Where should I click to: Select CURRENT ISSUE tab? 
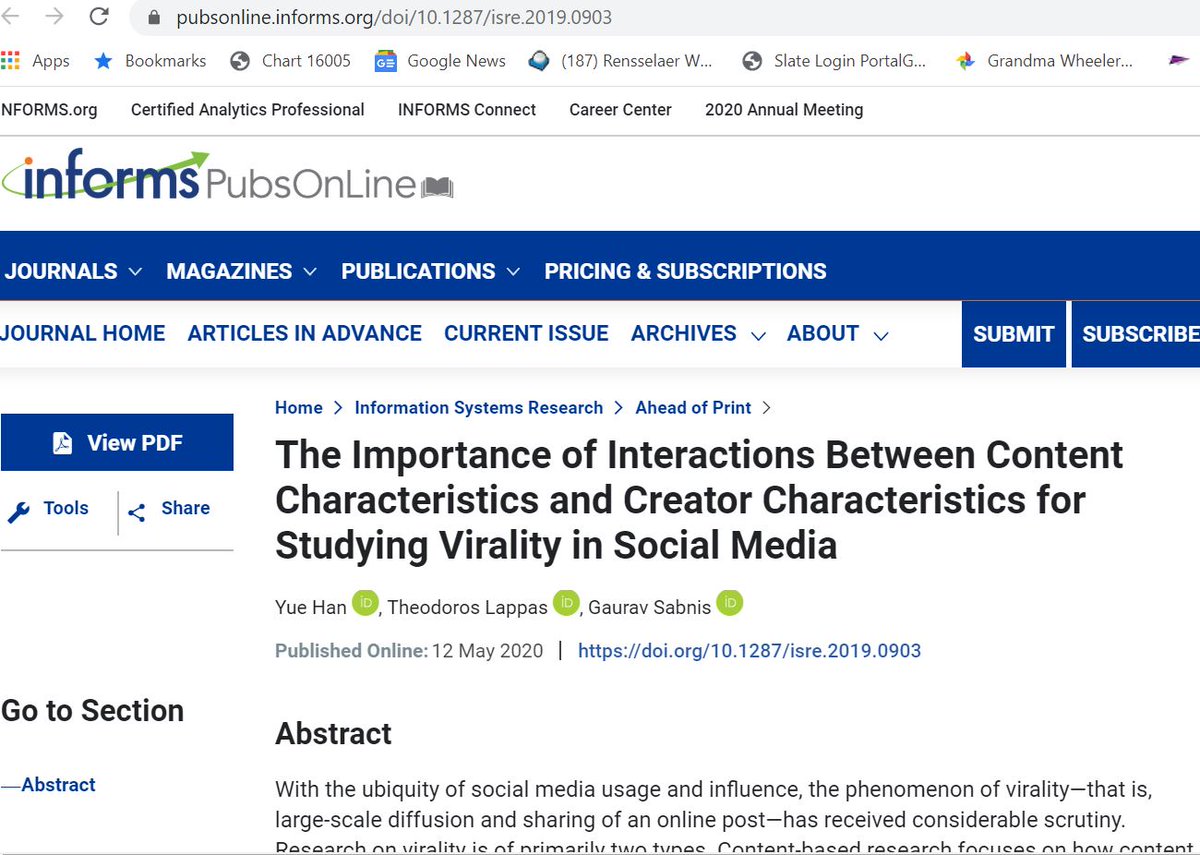[x=526, y=333]
